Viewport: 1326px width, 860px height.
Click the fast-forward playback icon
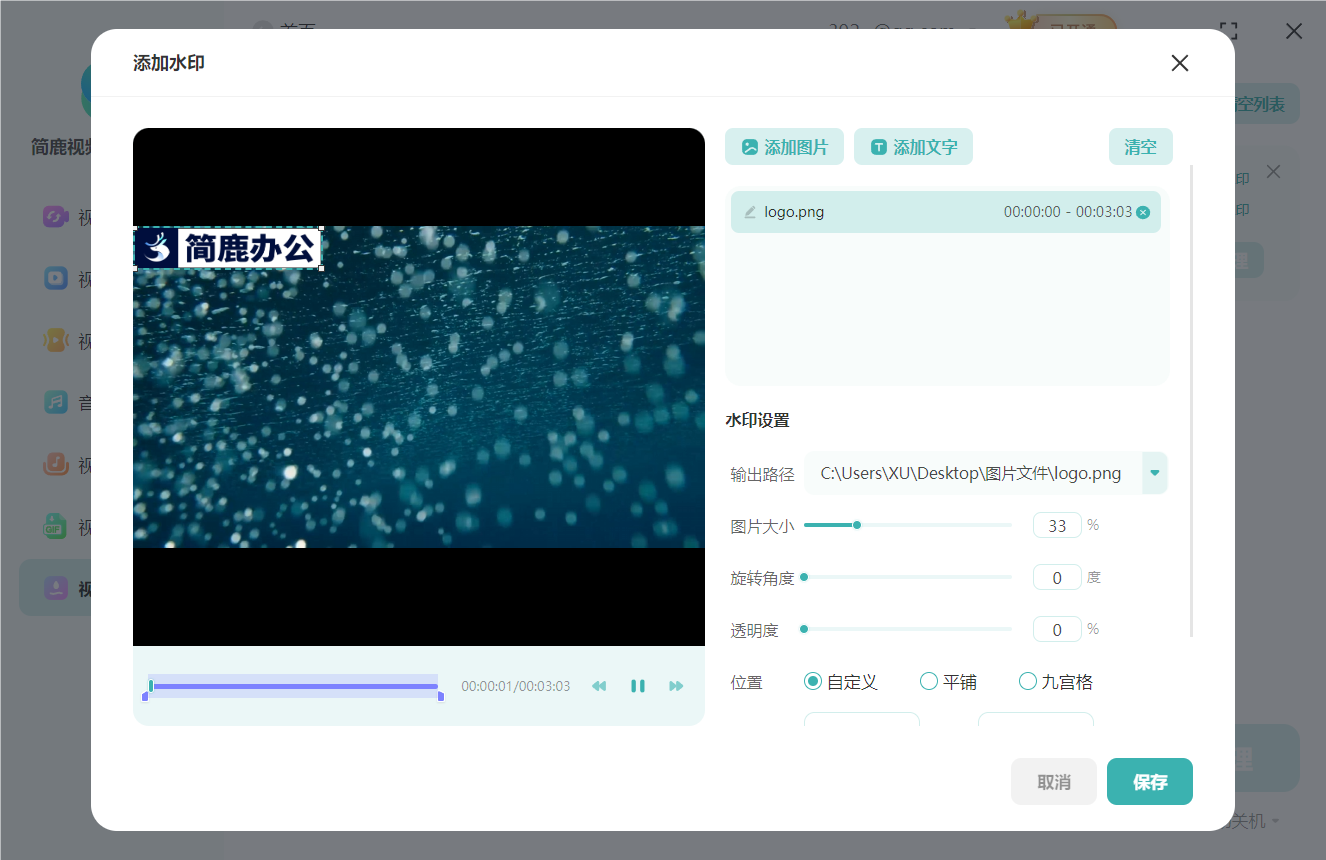tap(676, 686)
